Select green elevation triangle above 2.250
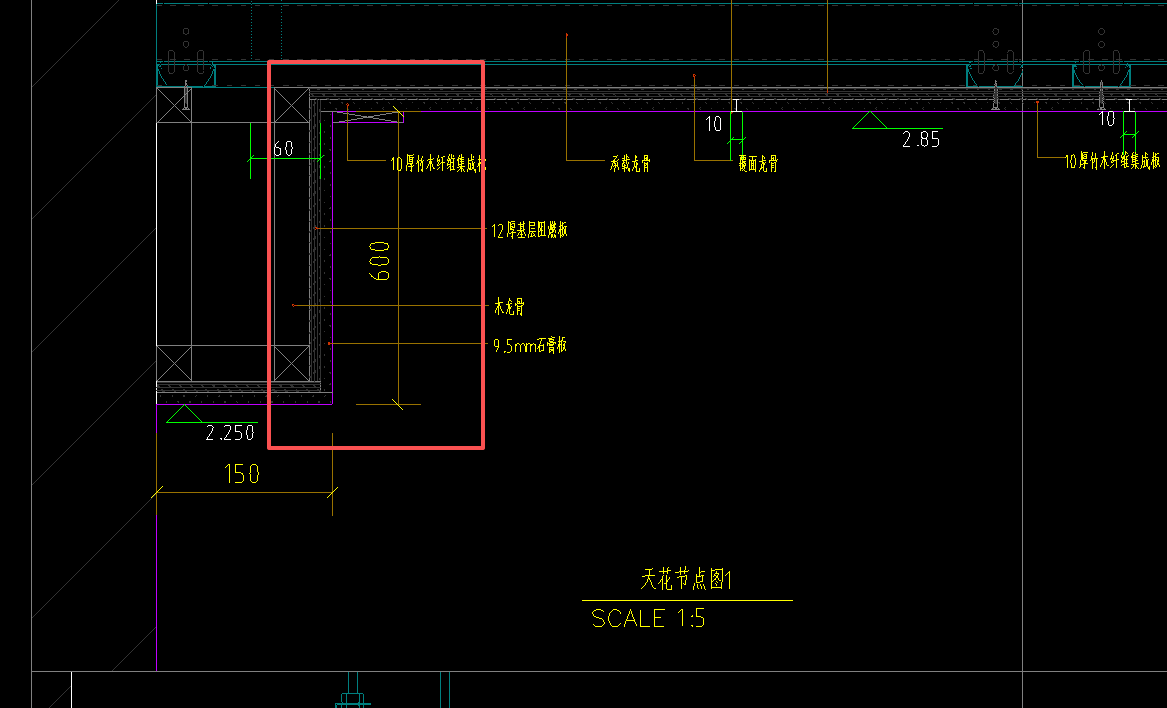Screen dimensions: 1167x708 (184, 413)
